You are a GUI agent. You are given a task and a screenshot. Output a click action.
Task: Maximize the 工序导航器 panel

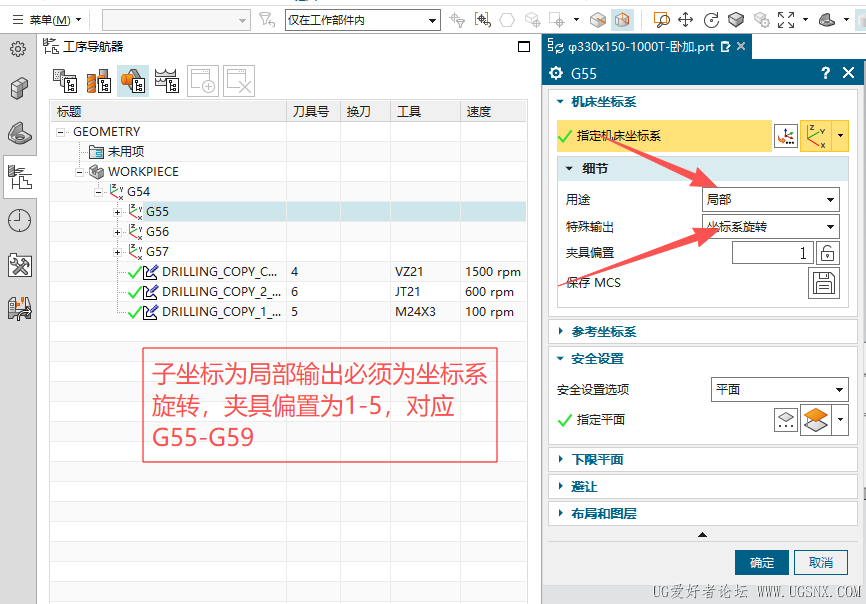[x=524, y=47]
